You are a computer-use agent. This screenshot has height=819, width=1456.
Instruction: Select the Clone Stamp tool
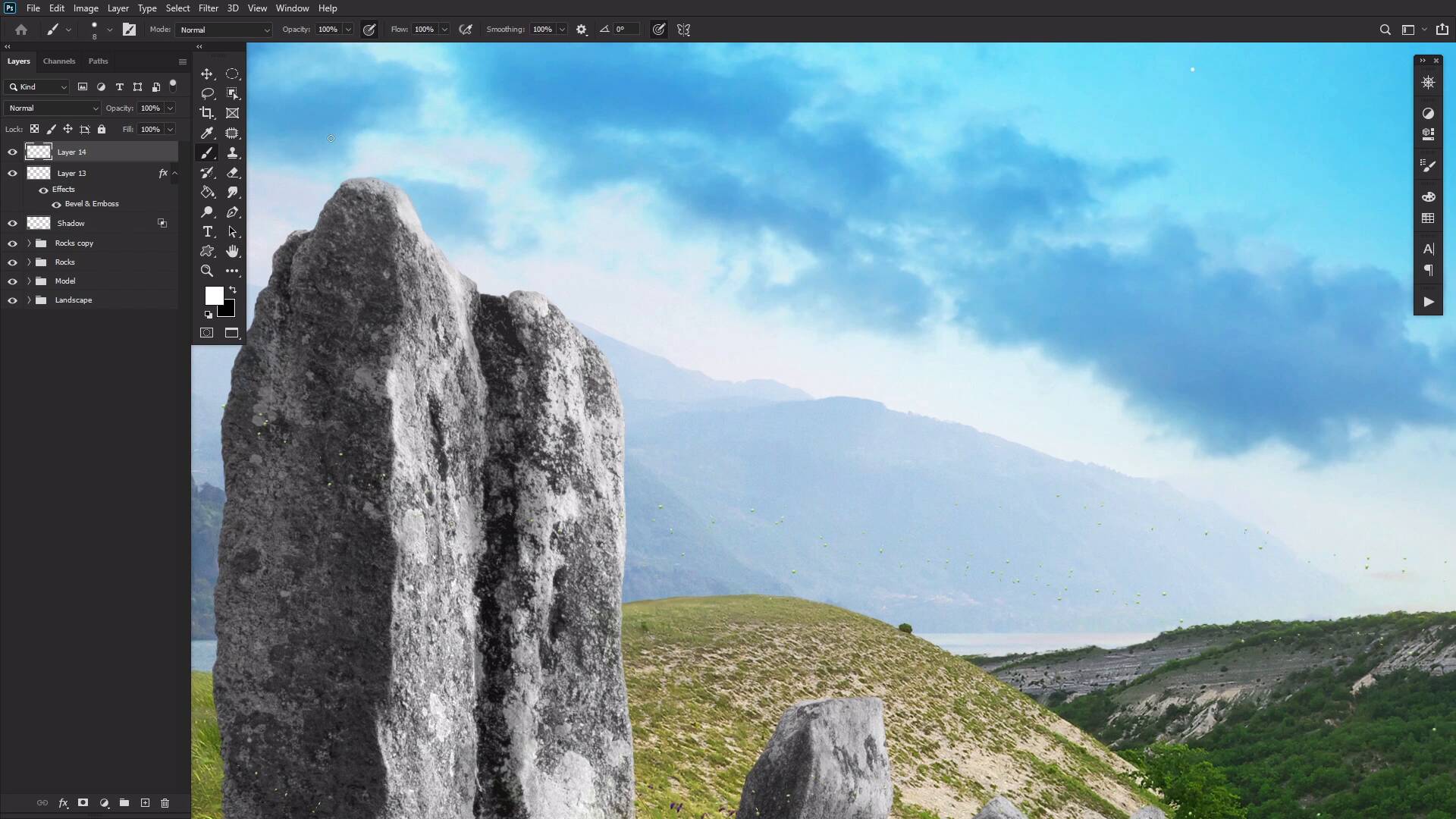(x=233, y=152)
